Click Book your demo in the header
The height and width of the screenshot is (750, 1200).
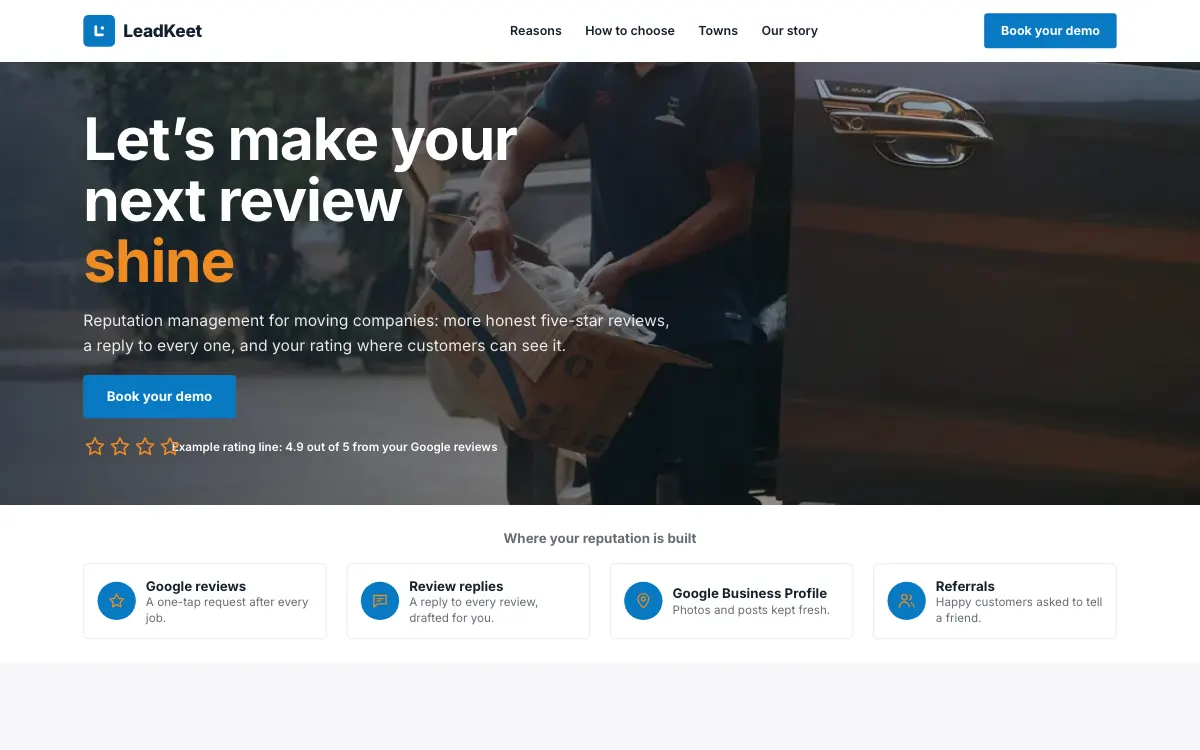tap(1050, 31)
